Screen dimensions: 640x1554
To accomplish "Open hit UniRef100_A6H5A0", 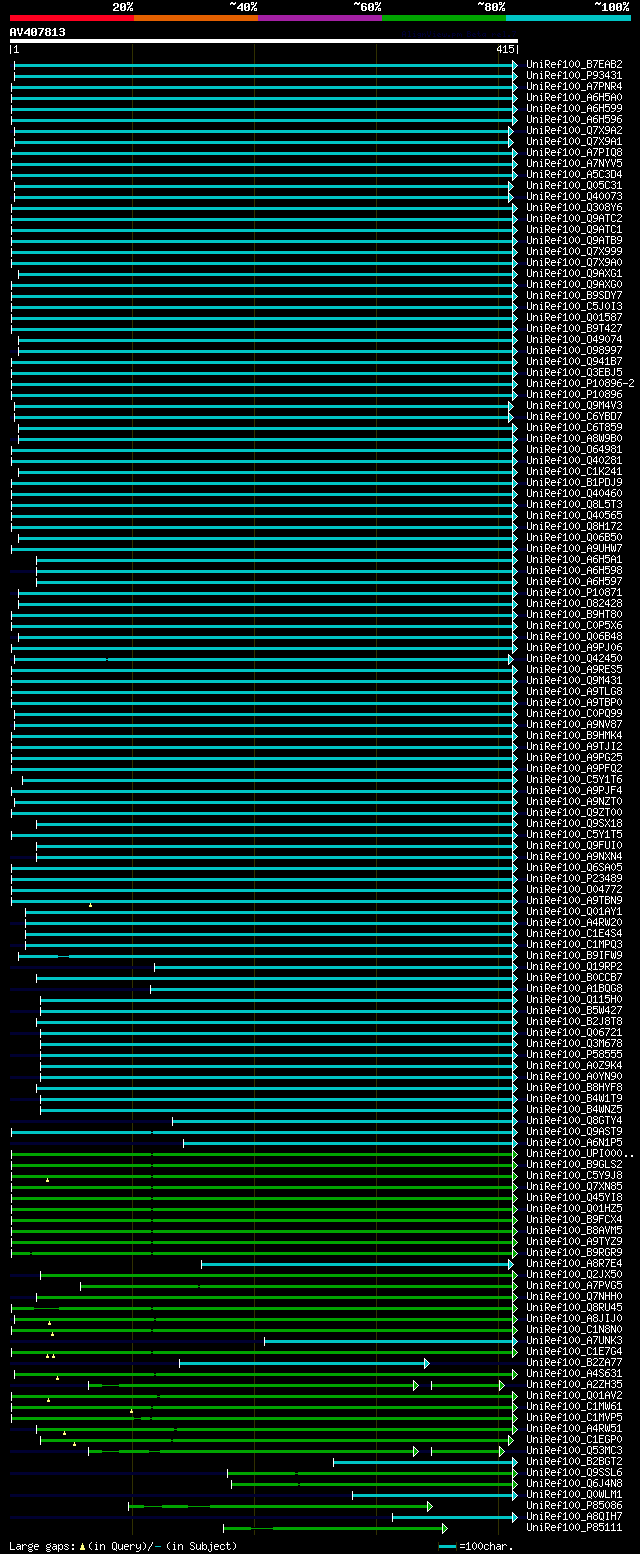I will coord(574,97).
